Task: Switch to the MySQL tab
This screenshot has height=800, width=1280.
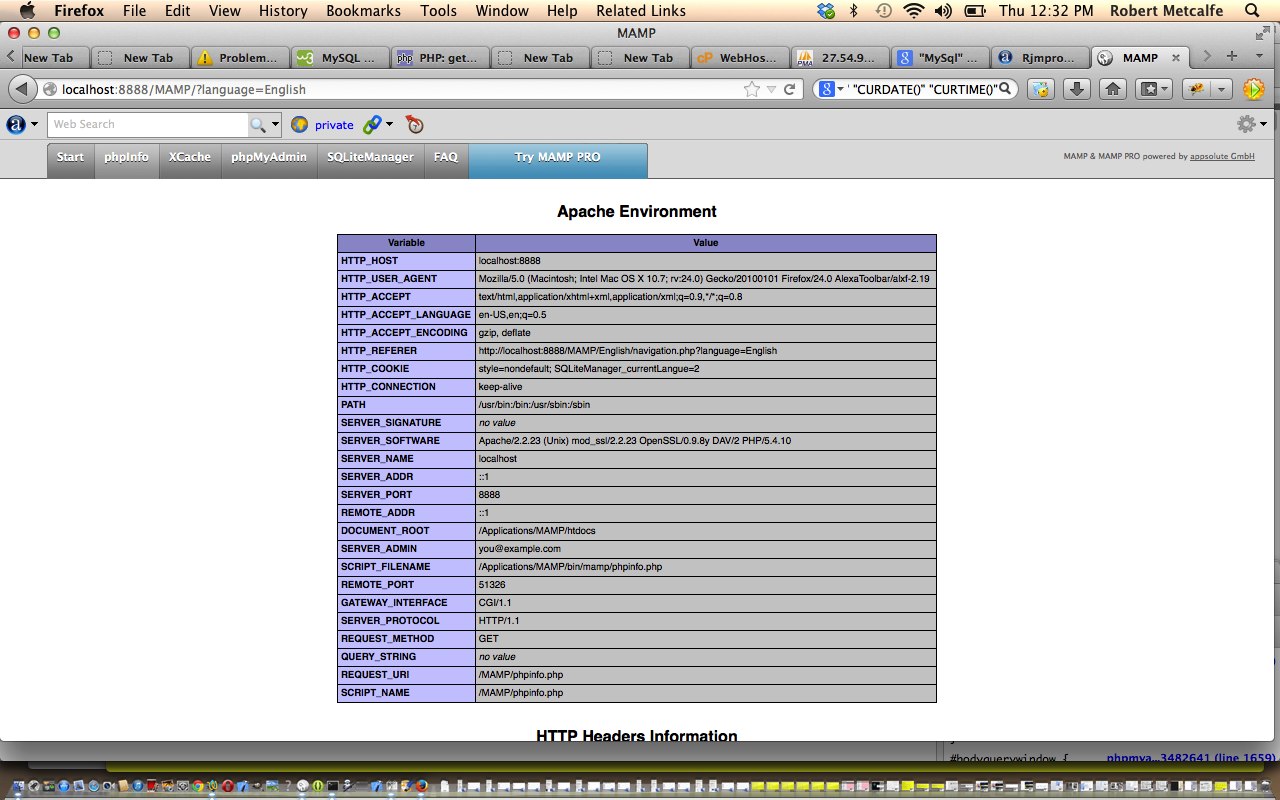Action: (339, 57)
